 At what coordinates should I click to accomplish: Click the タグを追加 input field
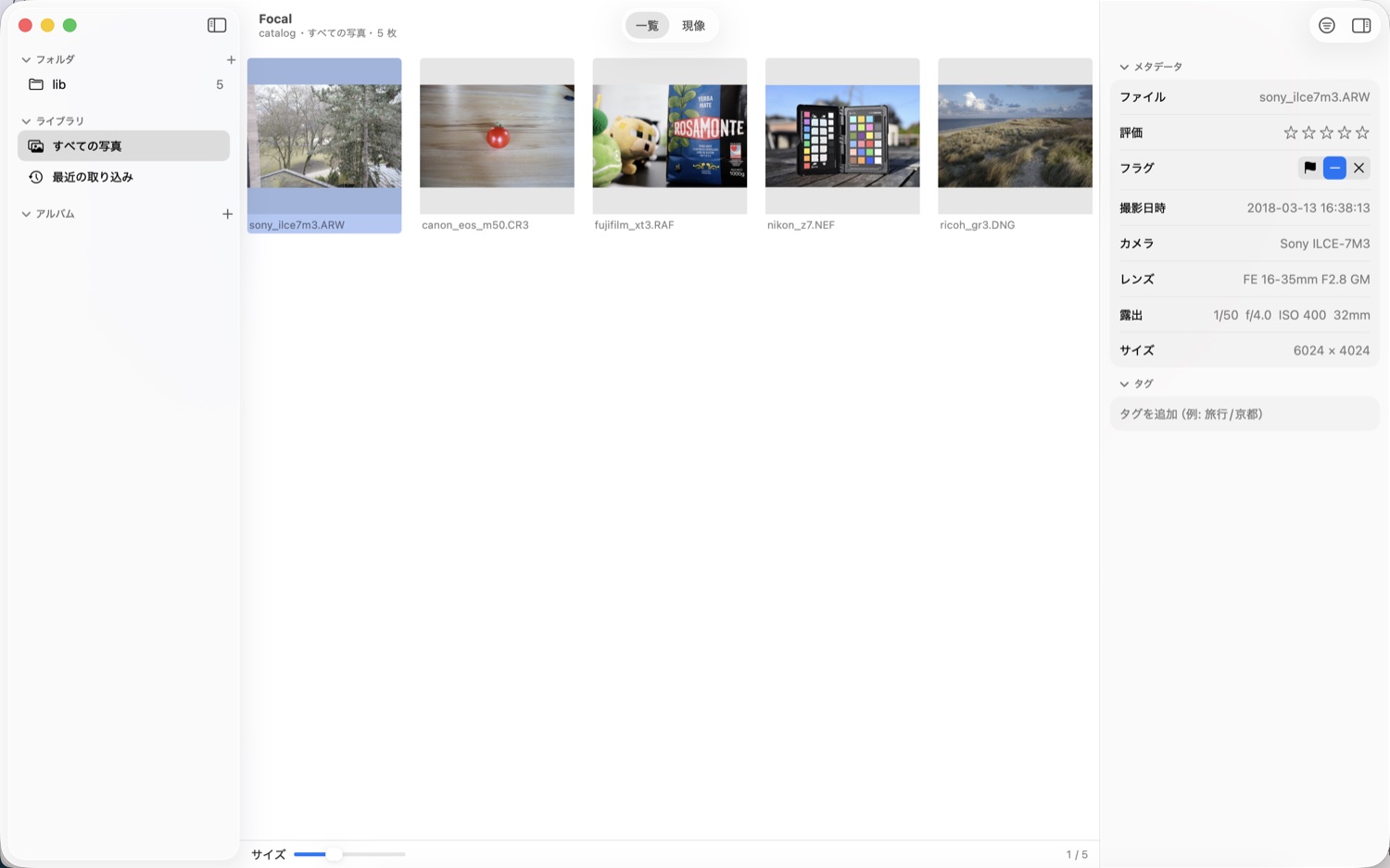tap(1245, 414)
